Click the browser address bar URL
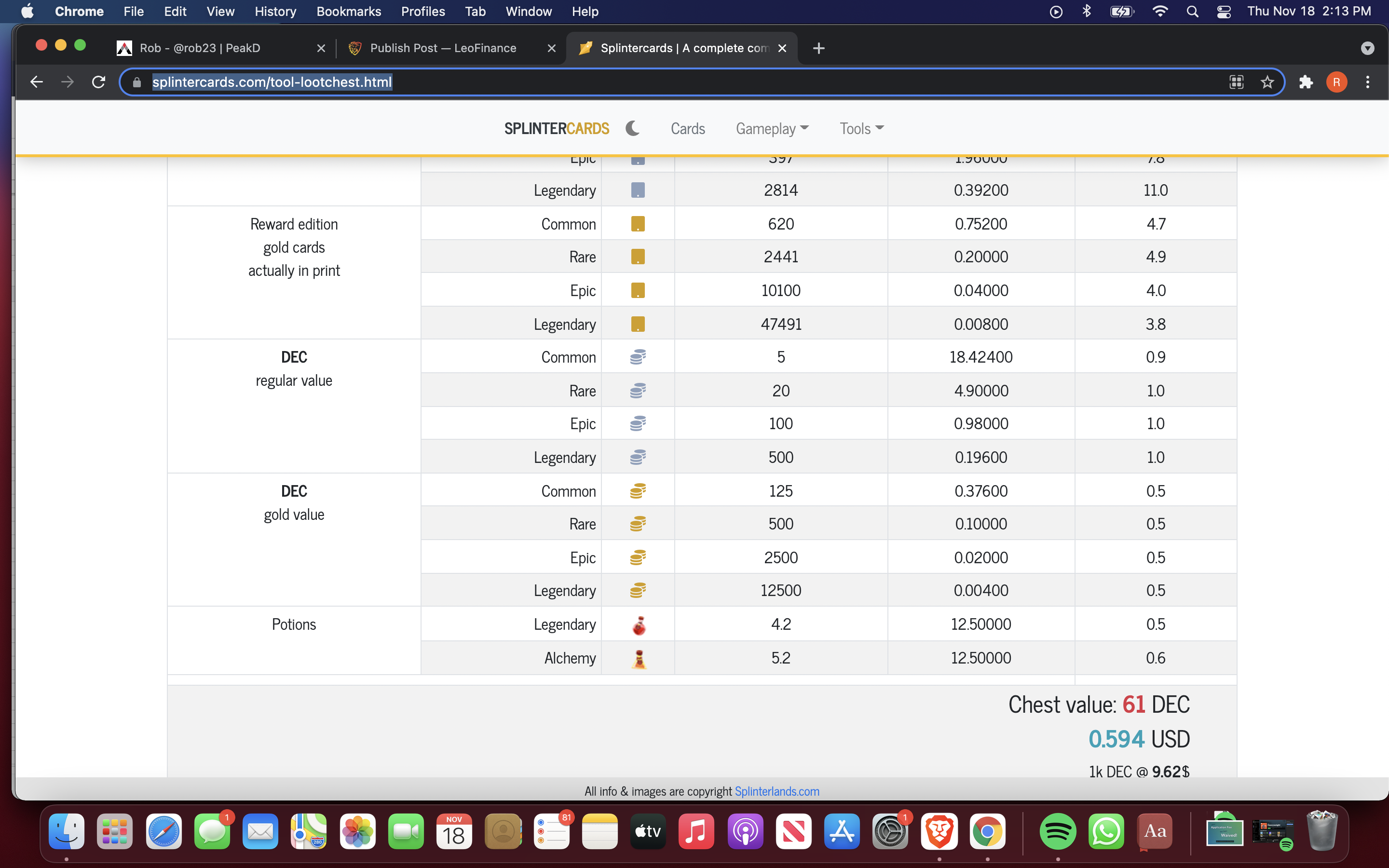 pos(271,82)
